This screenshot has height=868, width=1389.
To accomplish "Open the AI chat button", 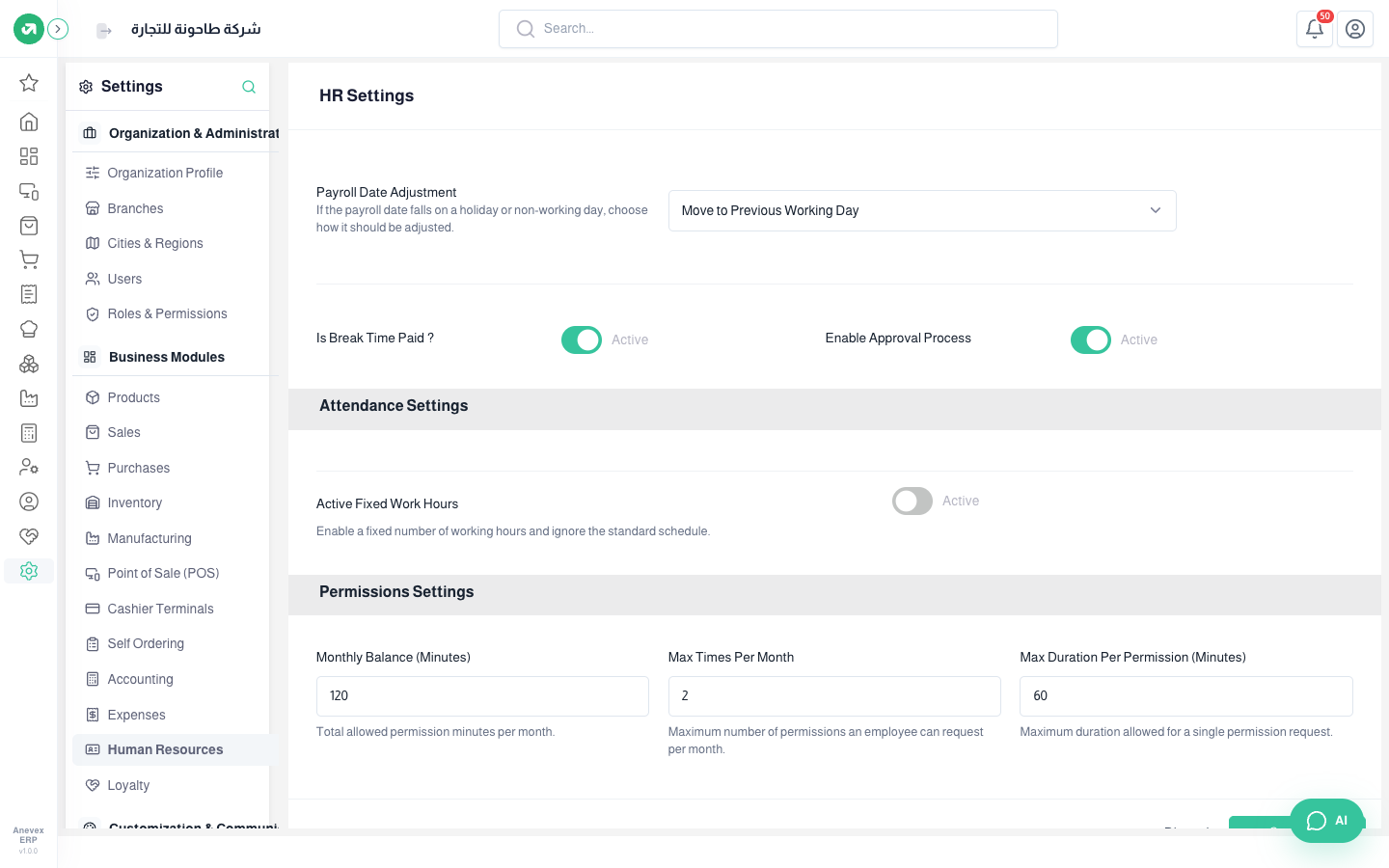I will pos(1327,821).
